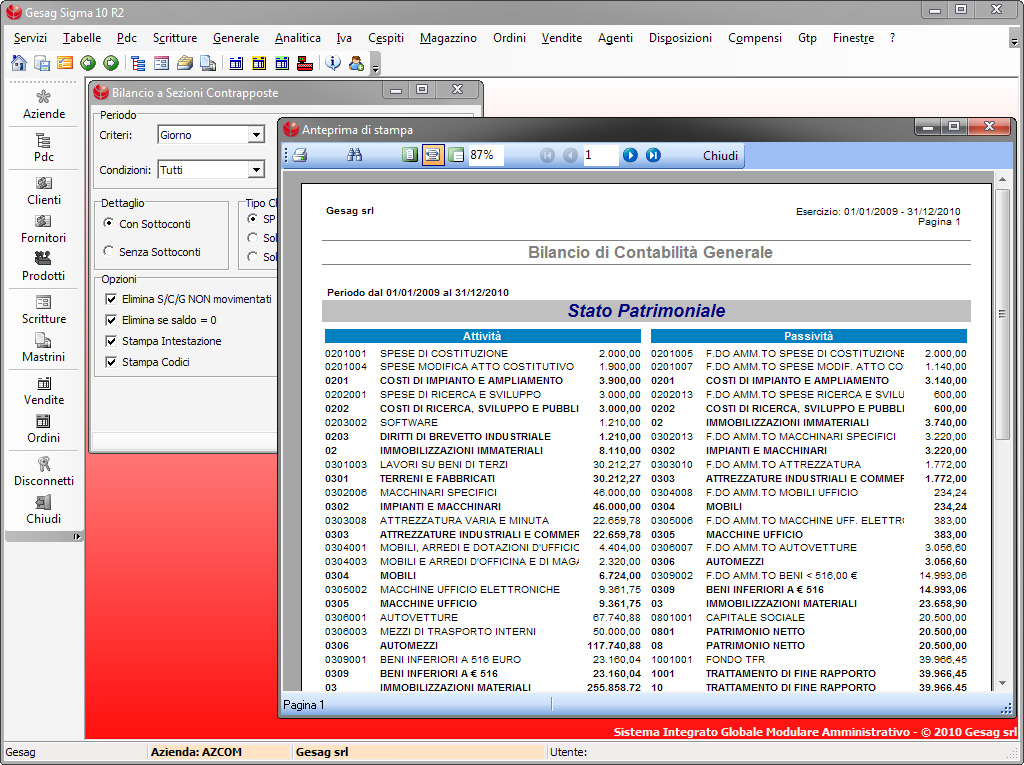Select Con Sottoconti radio button
Image resolution: width=1024 pixels, height=765 pixels.
click(108, 223)
